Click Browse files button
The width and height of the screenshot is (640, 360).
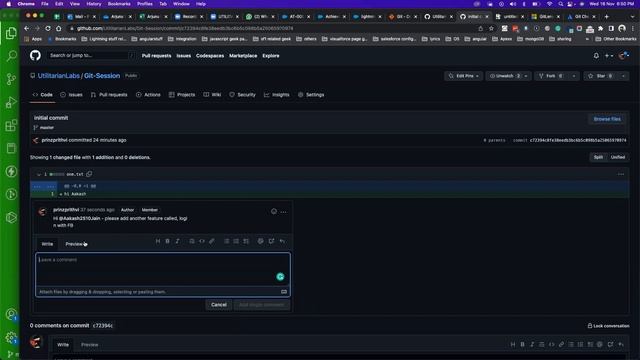click(607, 119)
